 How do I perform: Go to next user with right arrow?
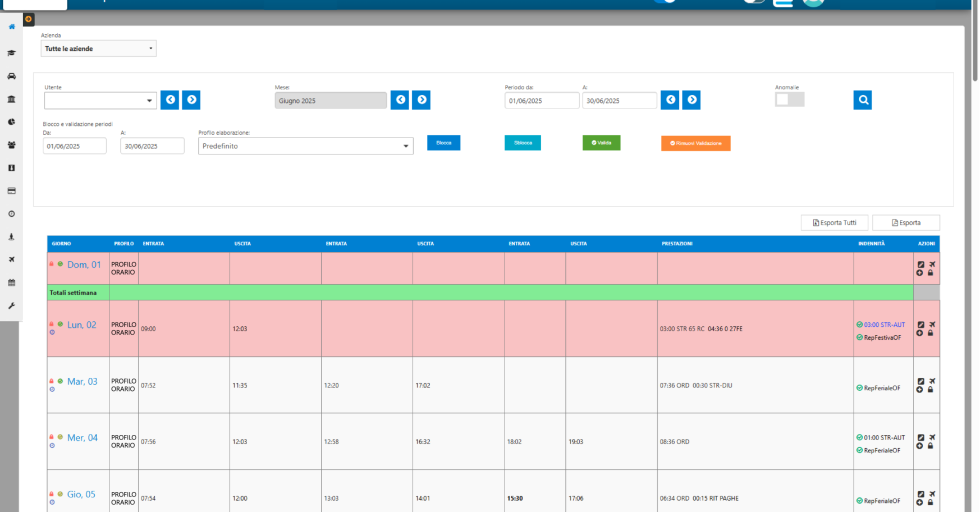(191, 100)
